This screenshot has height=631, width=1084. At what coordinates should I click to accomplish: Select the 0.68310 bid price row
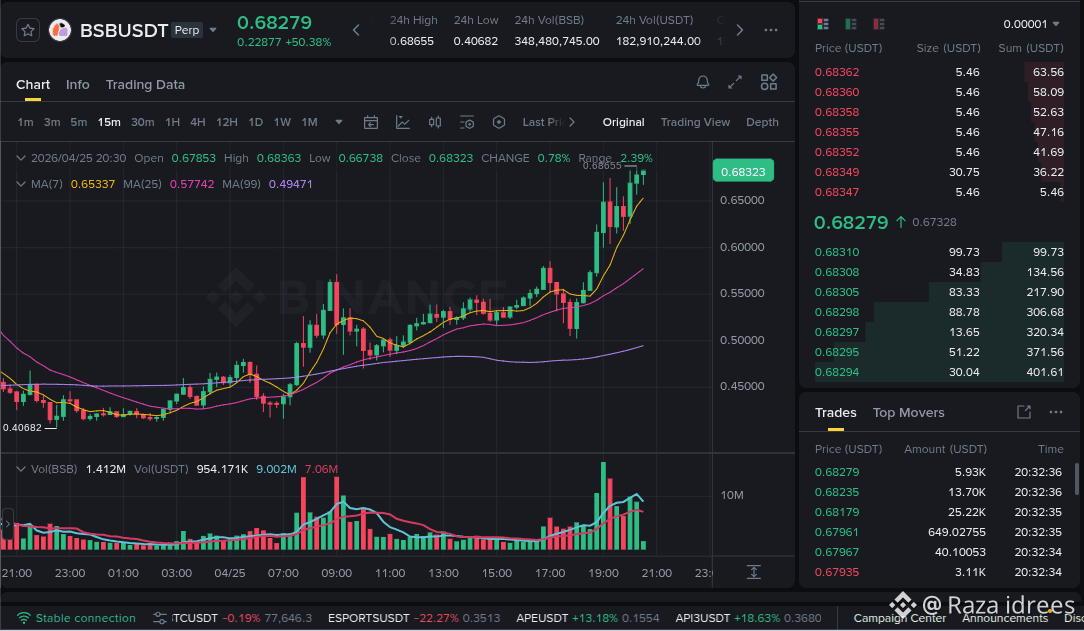point(939,252)
